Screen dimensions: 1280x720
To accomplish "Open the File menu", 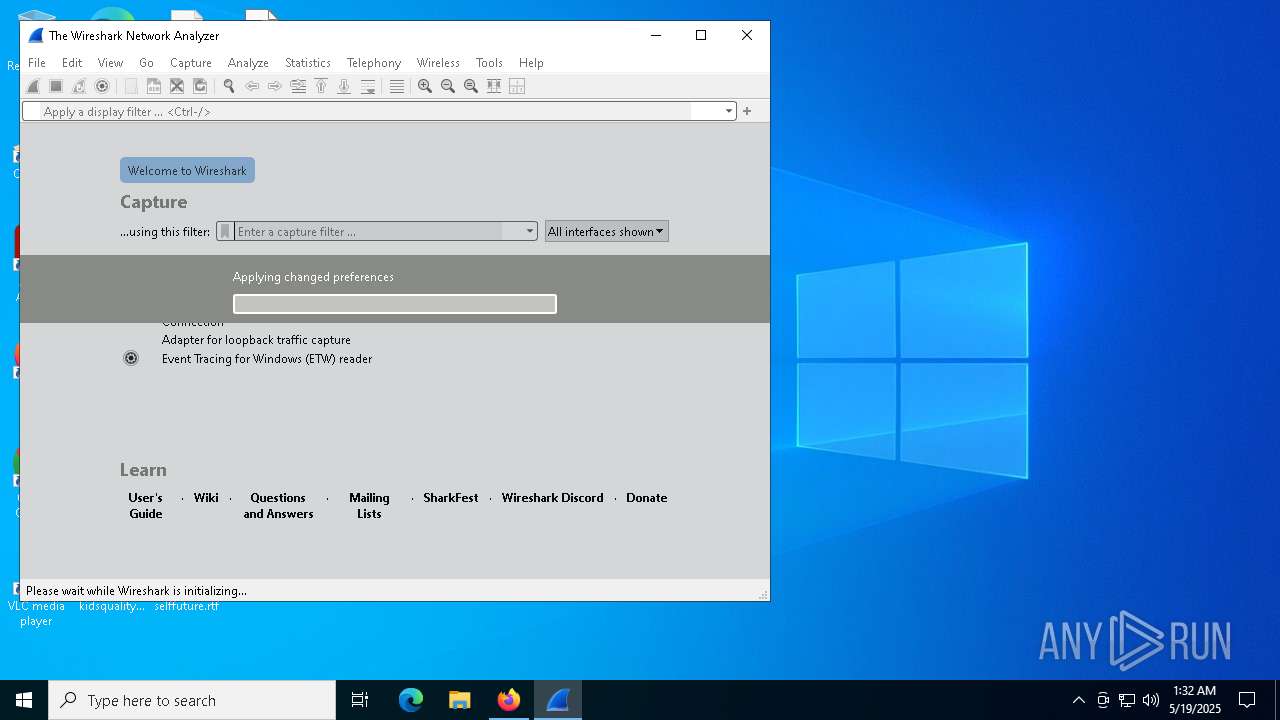I will pos(37,62).
